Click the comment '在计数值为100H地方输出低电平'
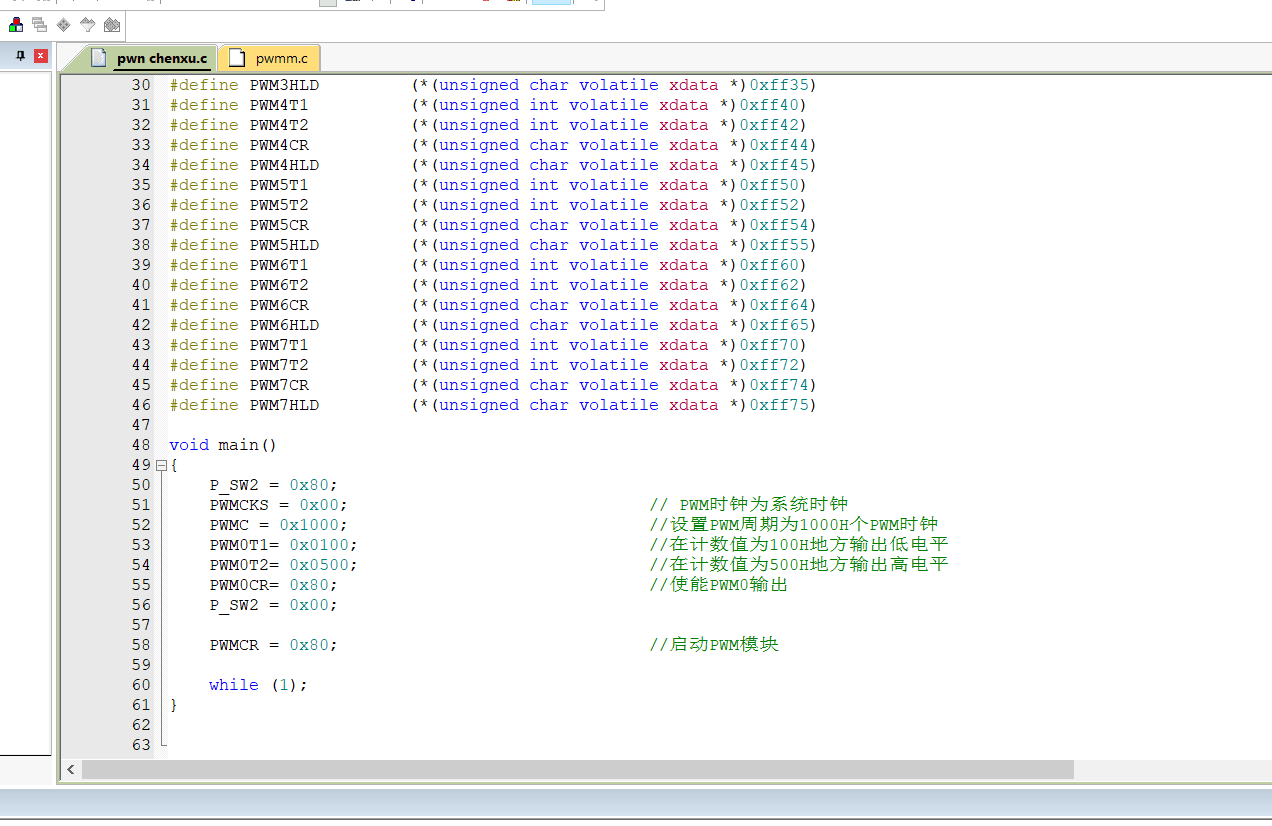This screenshot has width=1272, height=826. 808,545
